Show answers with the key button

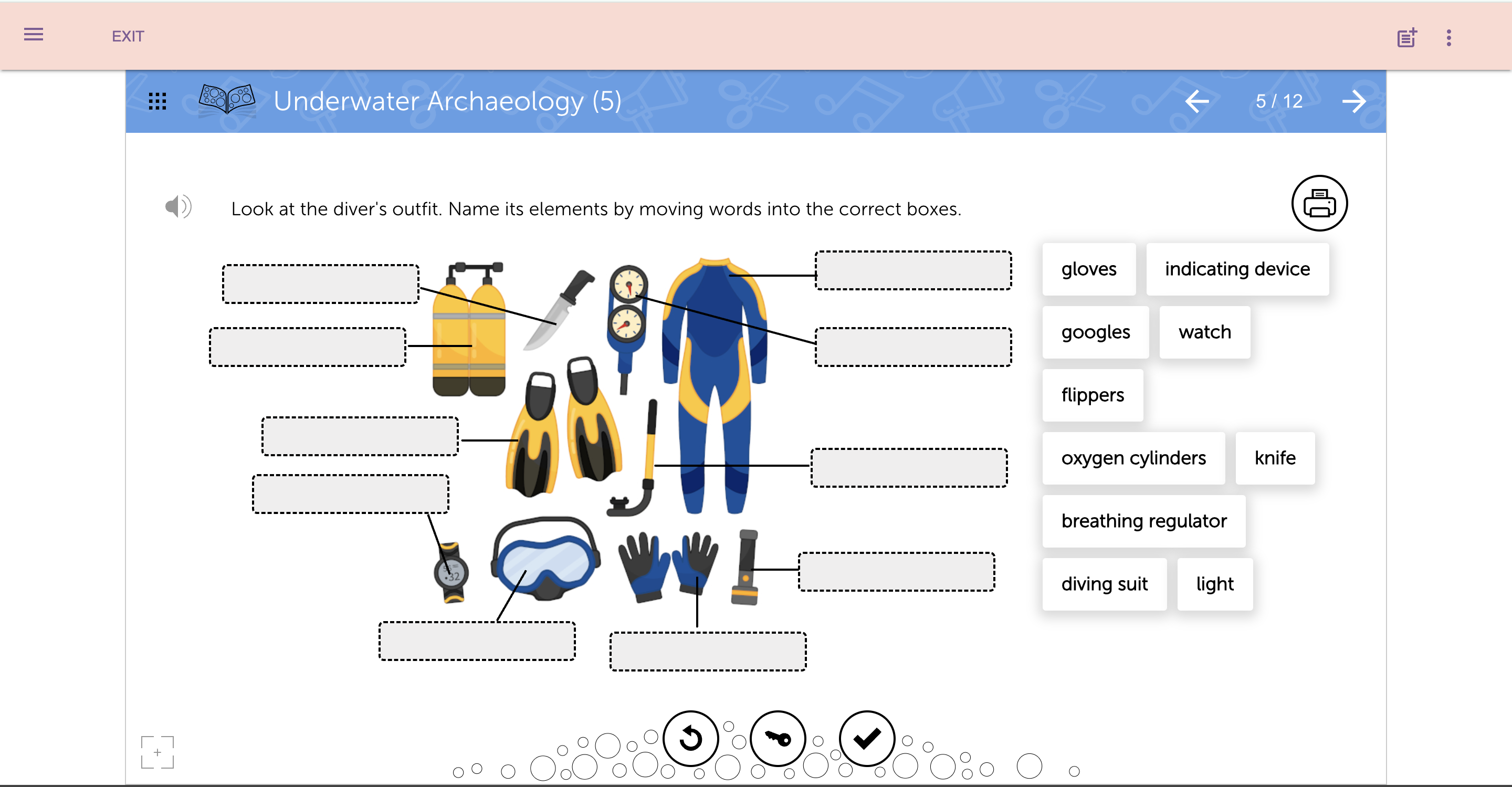[778, 738]
